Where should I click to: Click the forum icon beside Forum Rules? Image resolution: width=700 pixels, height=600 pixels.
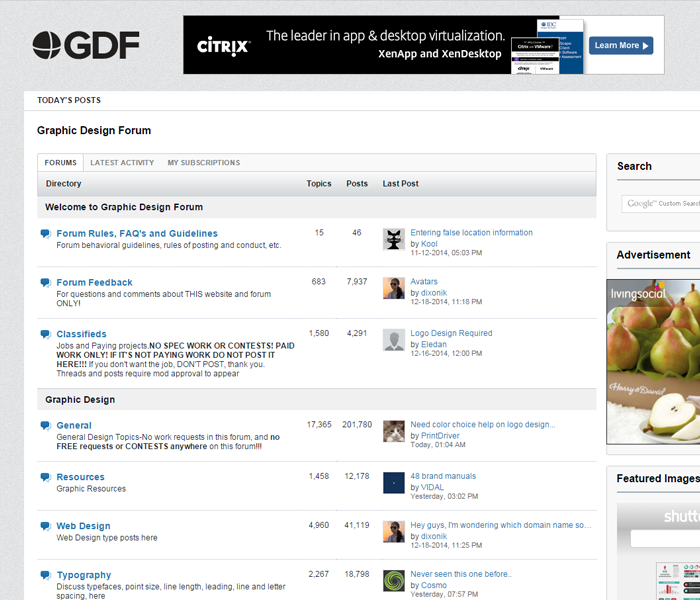46,233
